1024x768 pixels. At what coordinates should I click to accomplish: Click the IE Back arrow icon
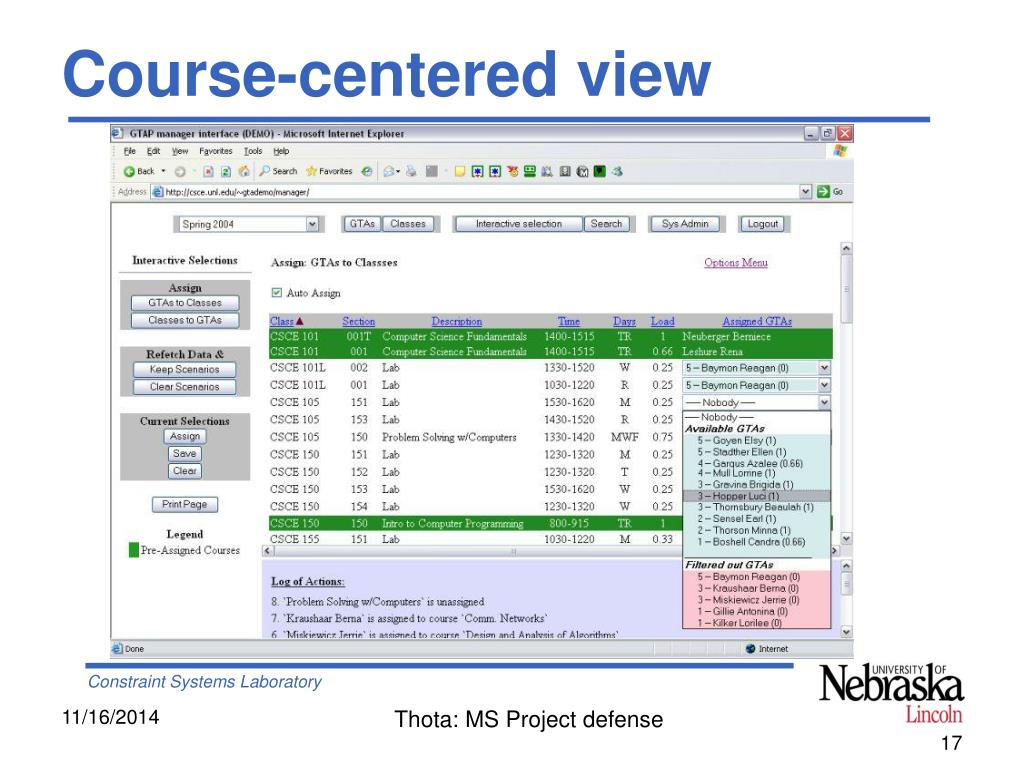[x=129, y=172]
